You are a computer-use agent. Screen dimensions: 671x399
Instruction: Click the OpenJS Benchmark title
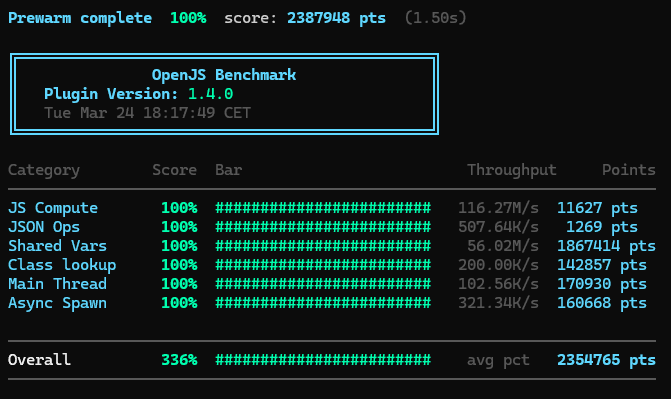pyautogui.click(x=224, y=75)
